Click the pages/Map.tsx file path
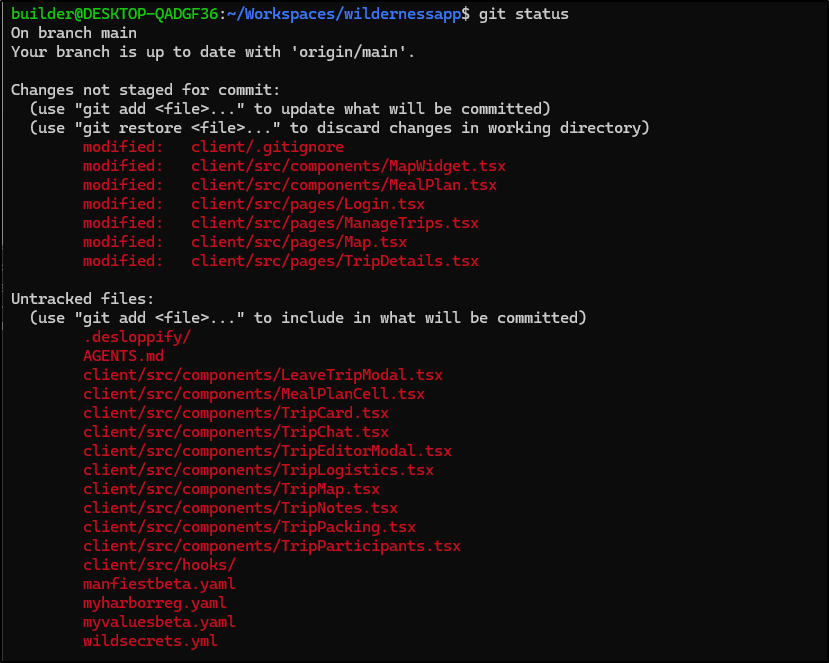The width and height of the screenshot is (829, 663). [x=299, y=242]
